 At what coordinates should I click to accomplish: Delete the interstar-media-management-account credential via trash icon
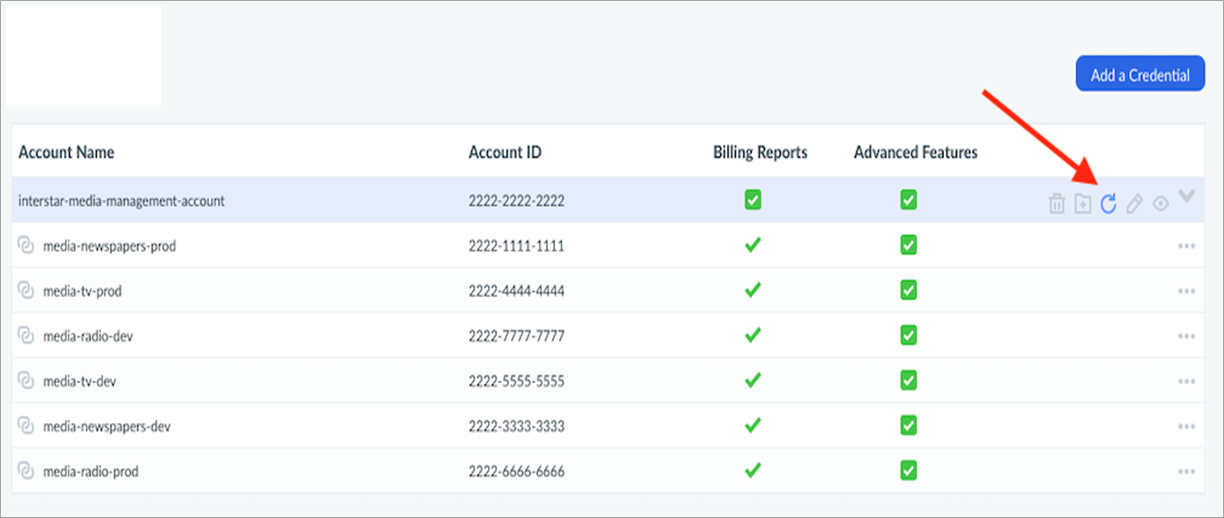[x=1056, y=204]
